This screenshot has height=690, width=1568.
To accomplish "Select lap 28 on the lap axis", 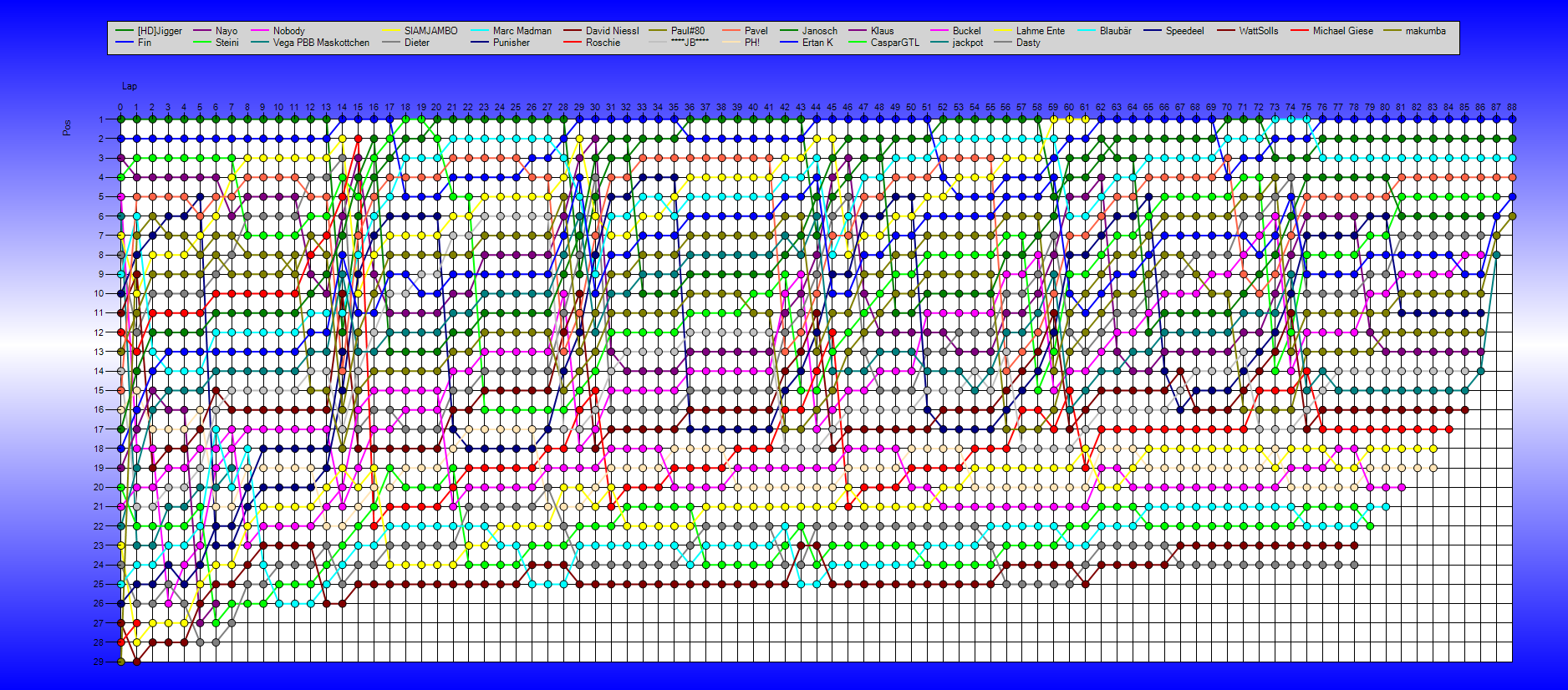I will pos(563,108).
